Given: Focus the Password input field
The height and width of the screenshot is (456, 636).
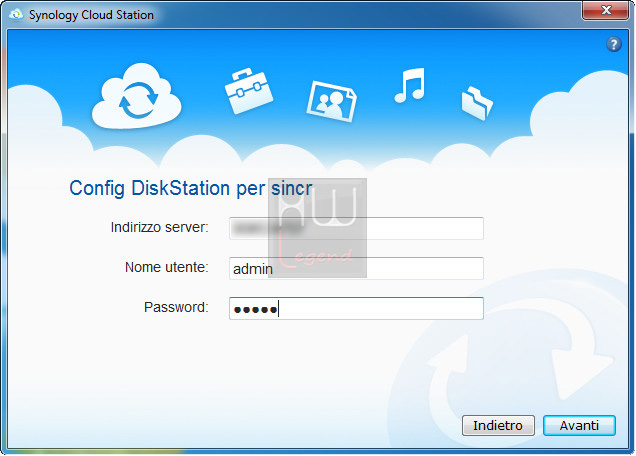Looking at the screenshot, I should (x=356, y=308).
